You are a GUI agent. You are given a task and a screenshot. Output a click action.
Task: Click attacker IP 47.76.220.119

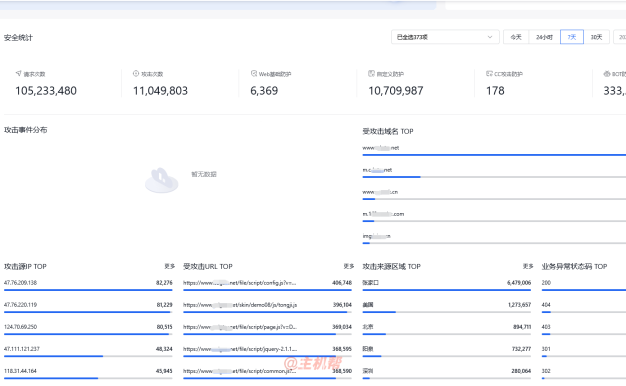(20, 305)
